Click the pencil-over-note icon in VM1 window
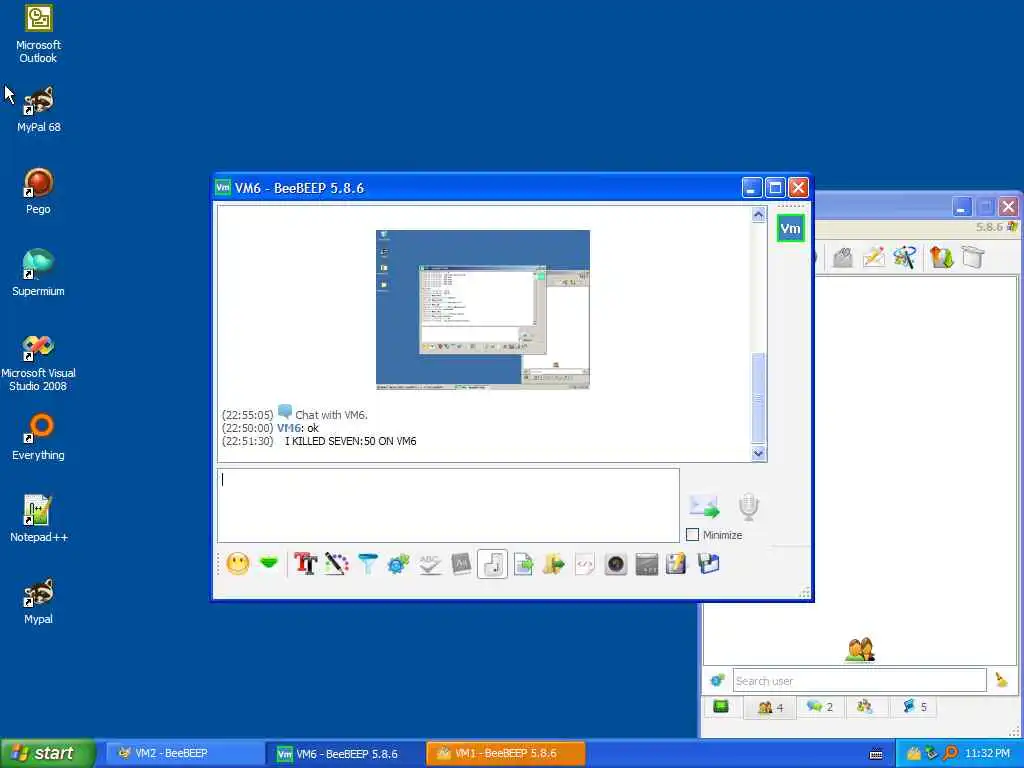The height and width of the screenshot is (768, 1024). point(873,257)
